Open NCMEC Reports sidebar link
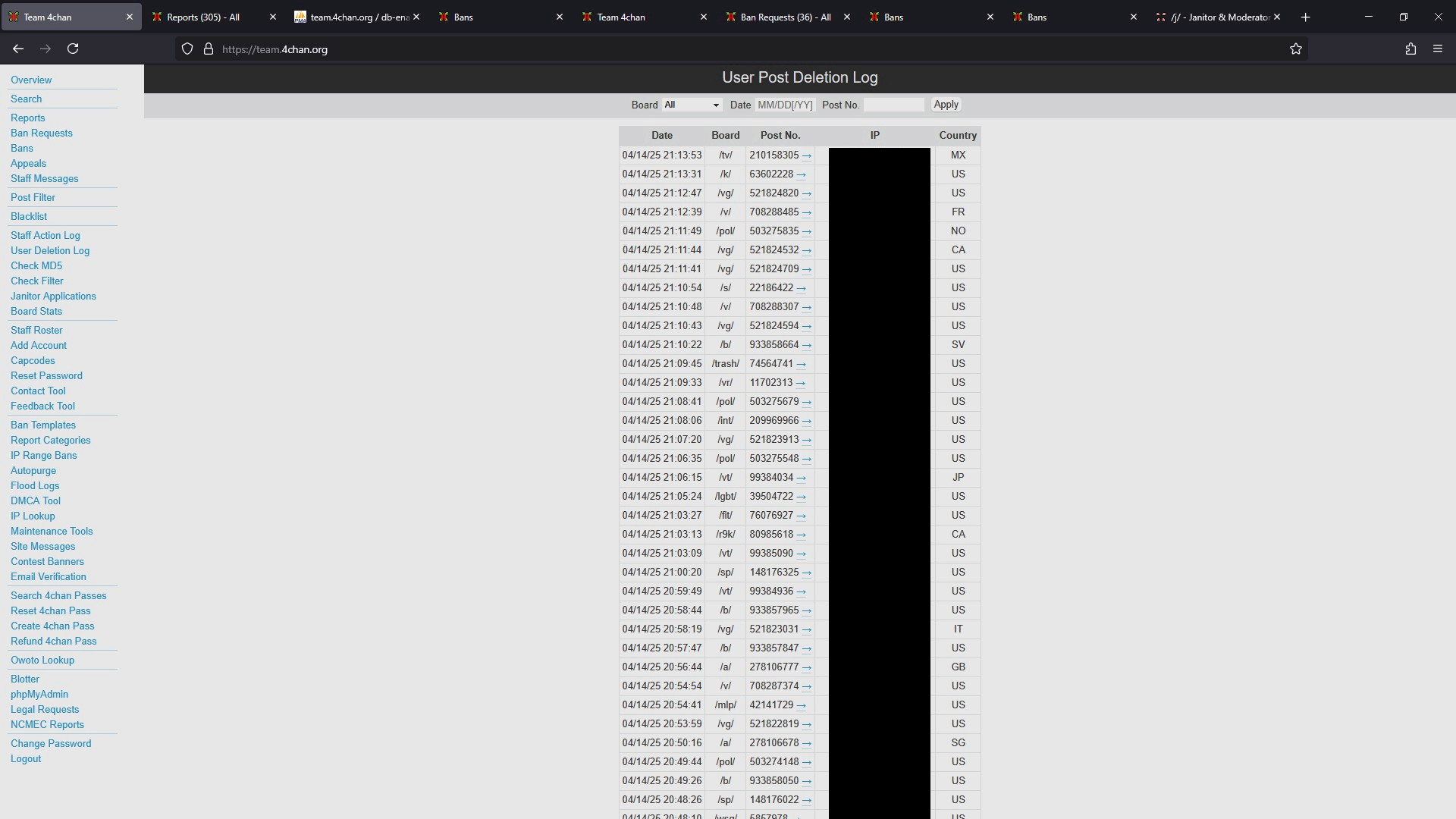Image resolution: width=1456 pixels, height=819 pixels. (x=47, y=724)
